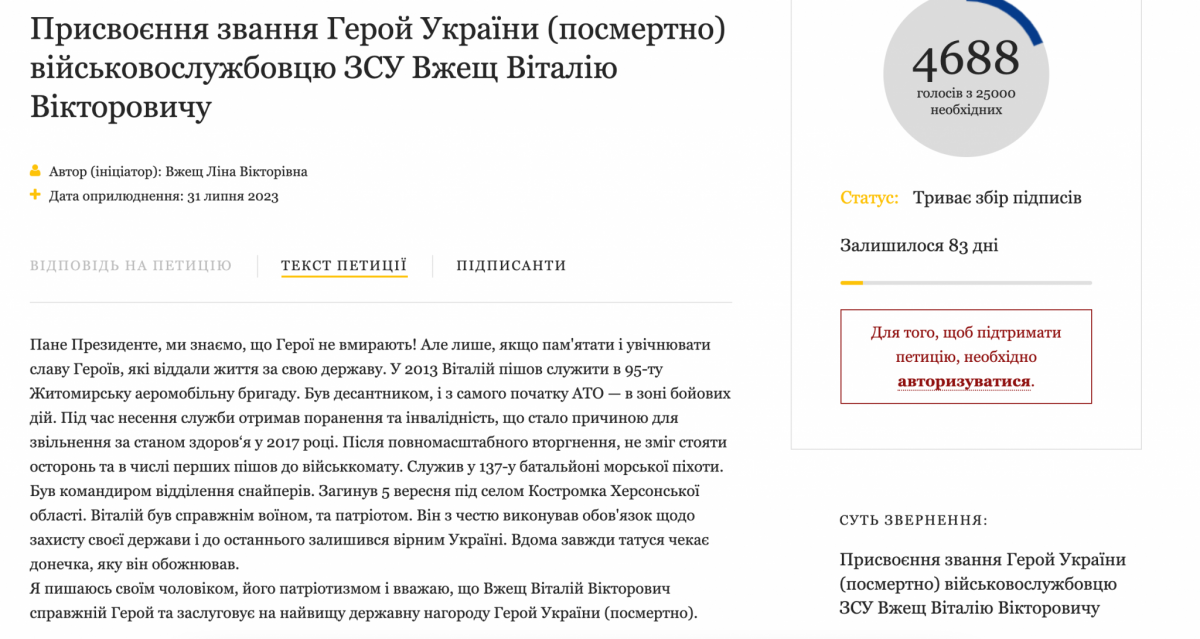Click the yellow plus icon beside publication date
Screen dimensions: 1200x639
click(37, 196)
